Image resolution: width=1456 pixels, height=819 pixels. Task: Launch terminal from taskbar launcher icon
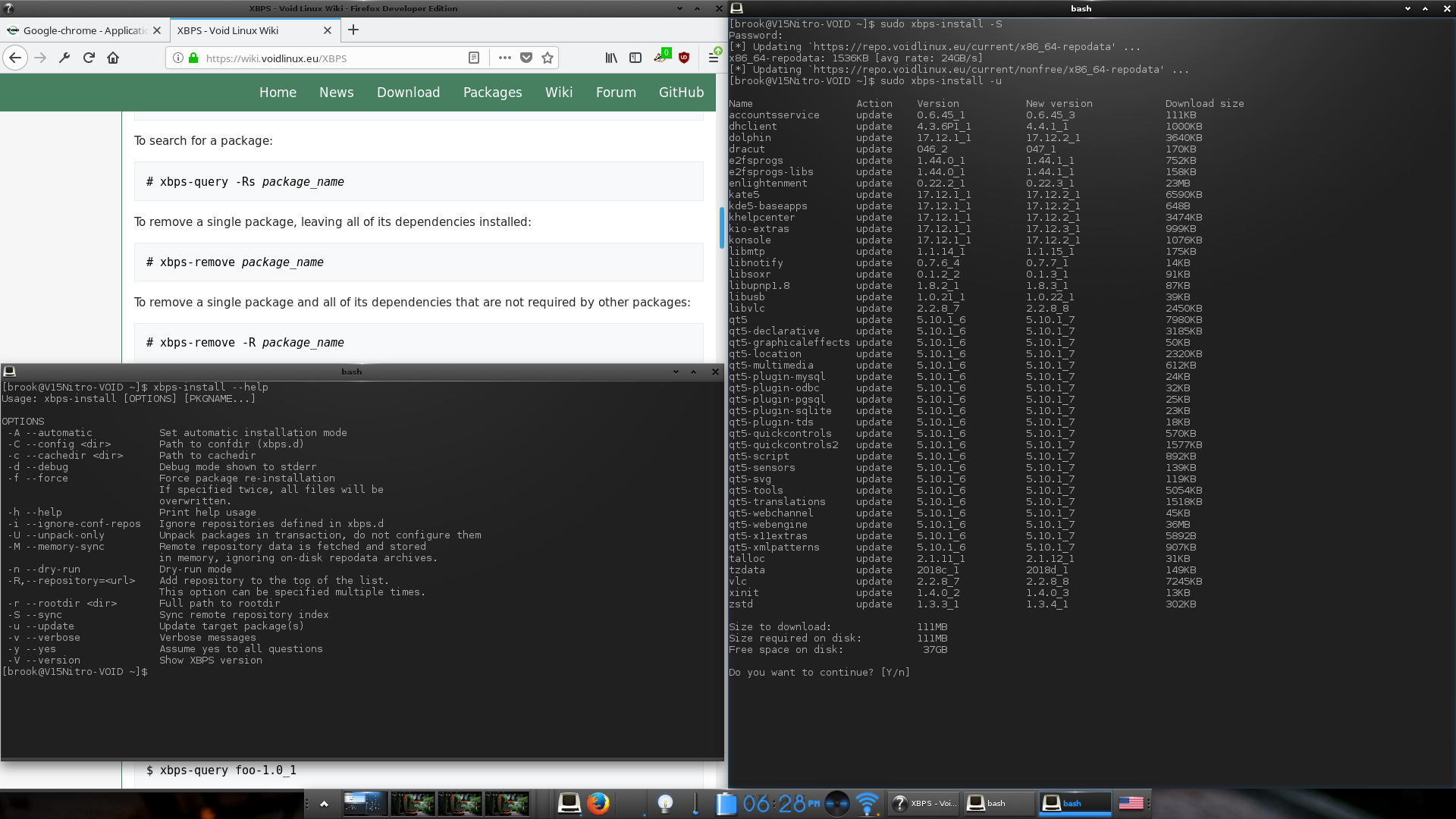569,803
